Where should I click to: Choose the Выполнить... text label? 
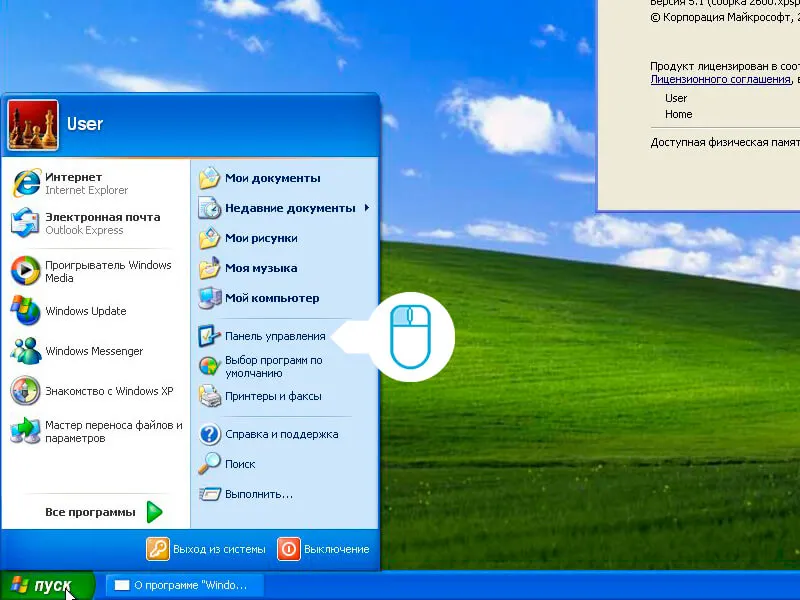259,494
